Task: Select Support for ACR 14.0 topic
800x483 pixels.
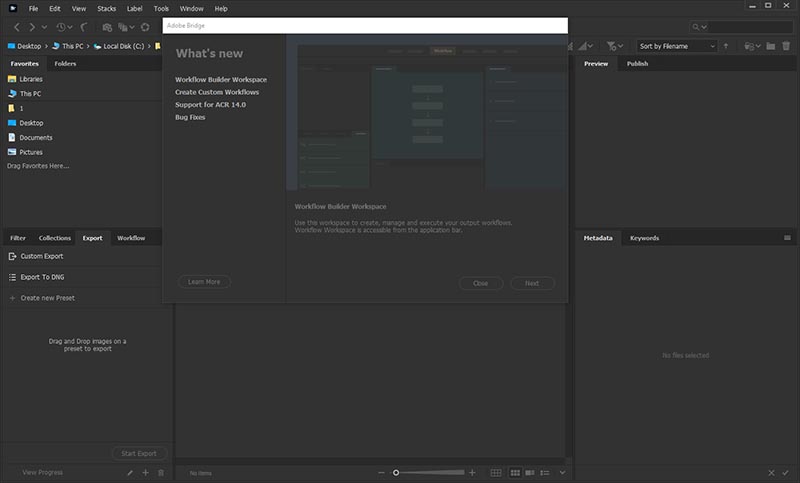Action: pyautogui.click(x=210, y=105)
